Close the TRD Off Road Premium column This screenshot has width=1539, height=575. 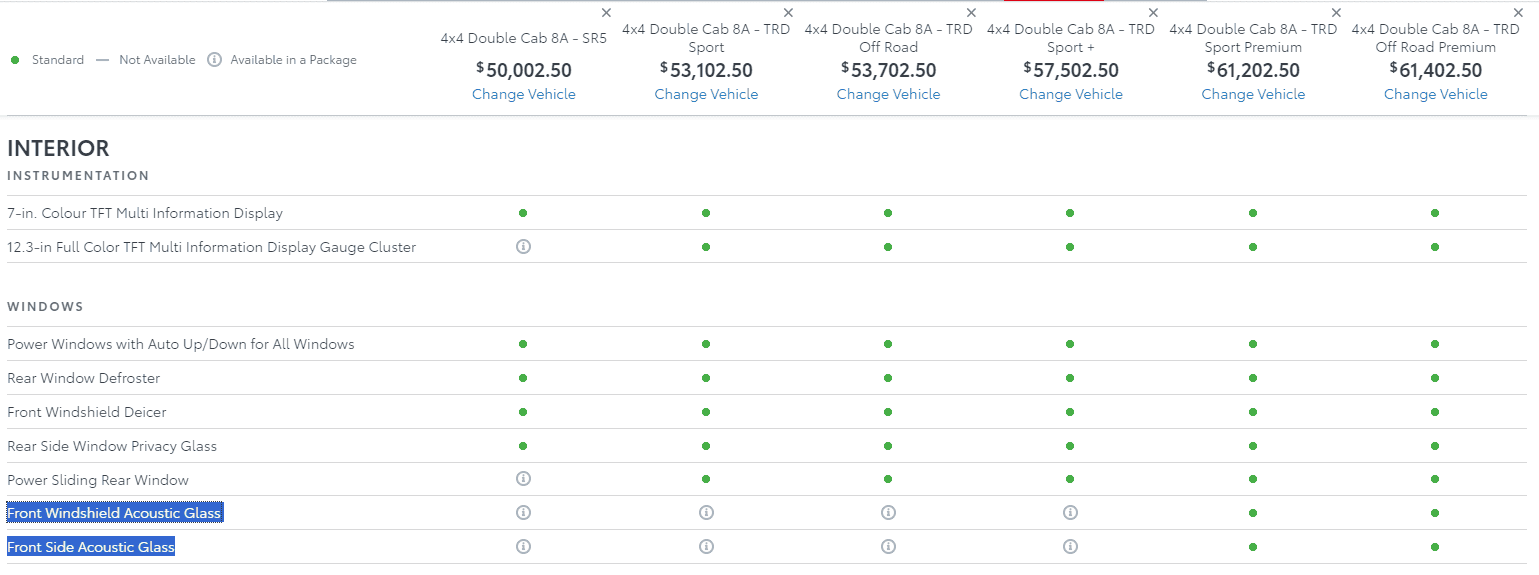point(1518,13)
